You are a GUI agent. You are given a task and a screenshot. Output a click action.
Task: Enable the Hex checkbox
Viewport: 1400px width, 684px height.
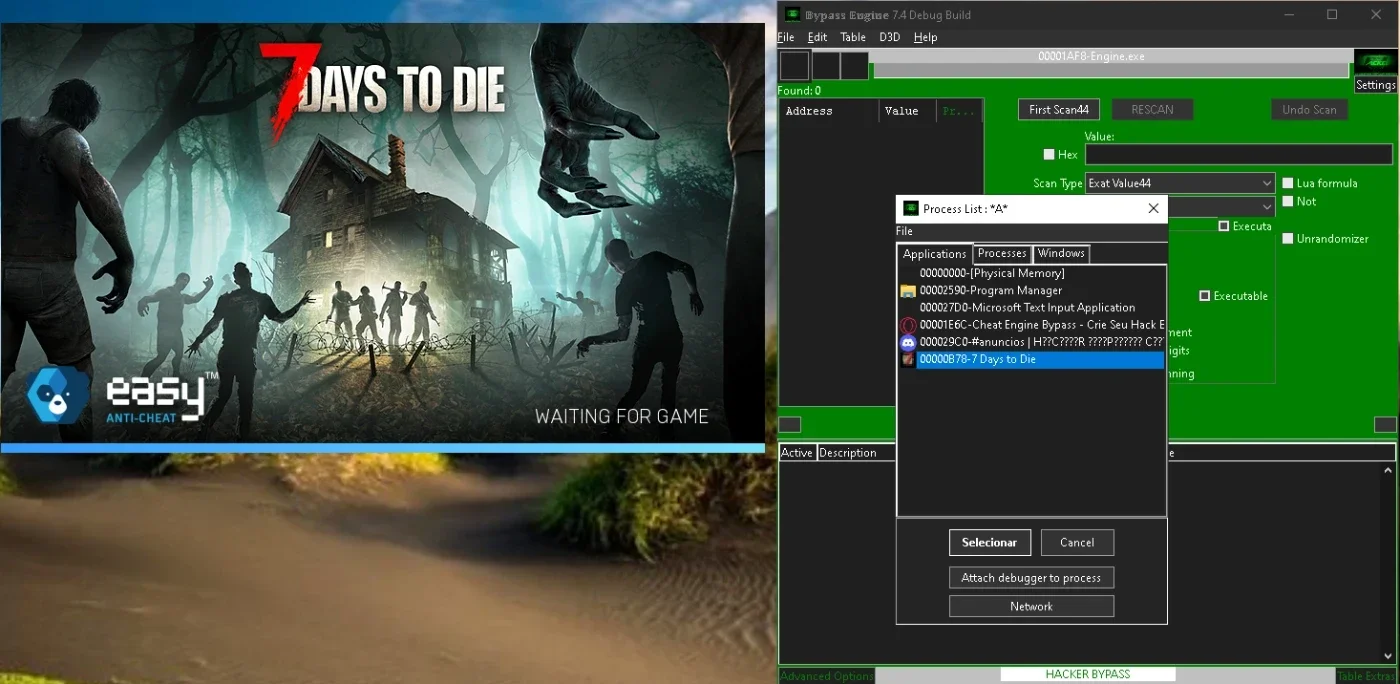1049,155
